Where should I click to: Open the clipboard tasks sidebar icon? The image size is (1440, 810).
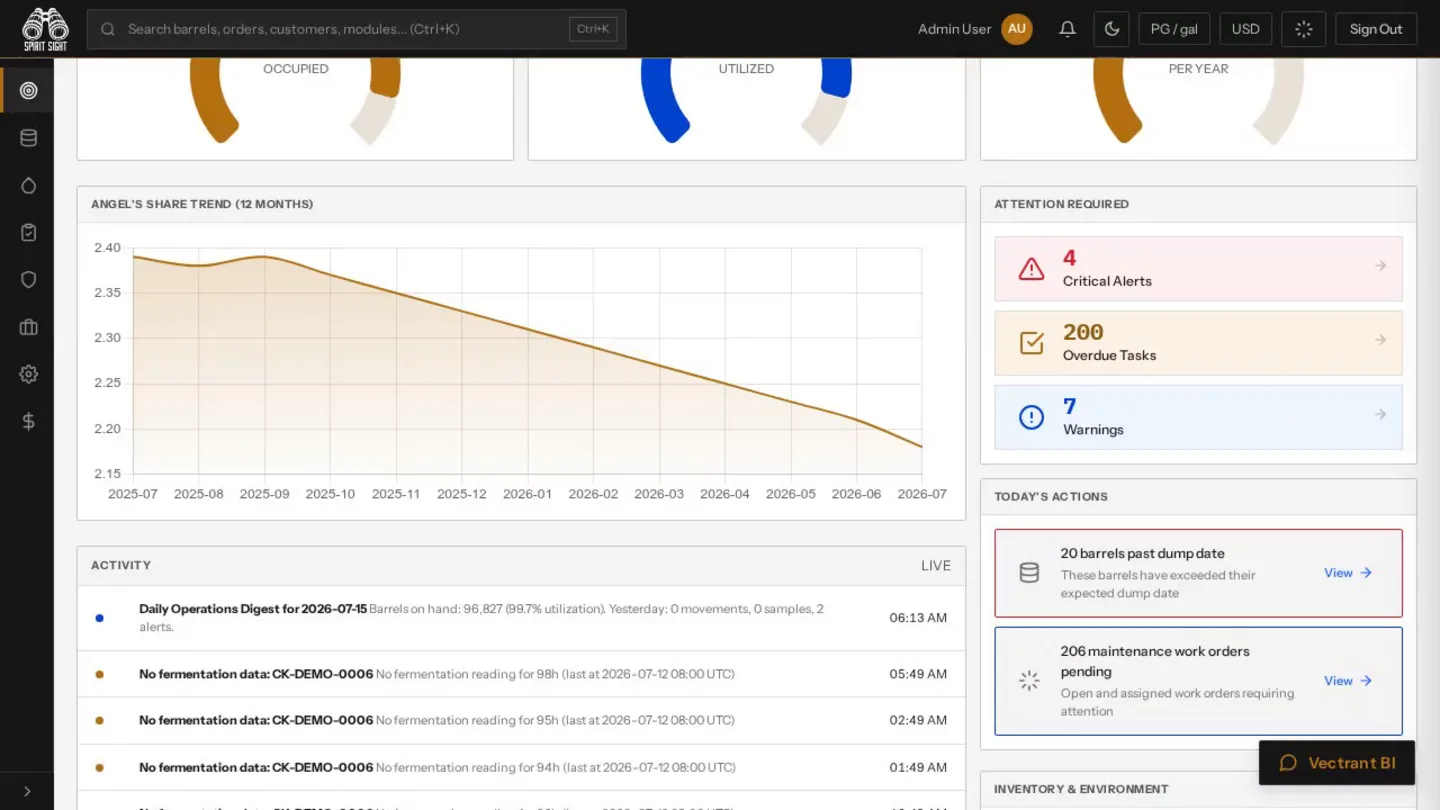click(28, 232)
